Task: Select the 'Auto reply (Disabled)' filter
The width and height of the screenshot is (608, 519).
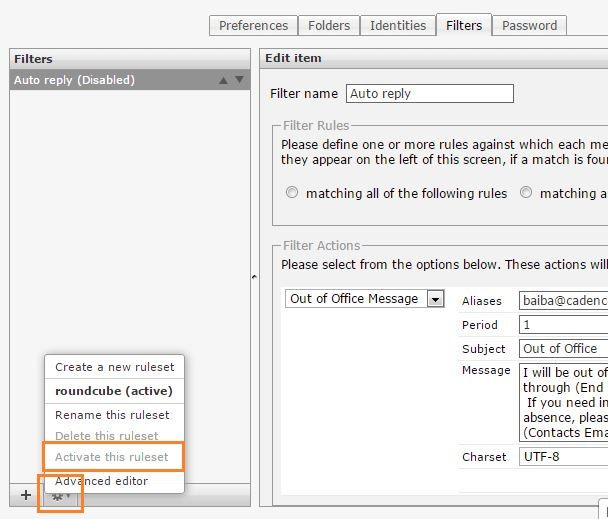Action: click(x=110, y=80)
